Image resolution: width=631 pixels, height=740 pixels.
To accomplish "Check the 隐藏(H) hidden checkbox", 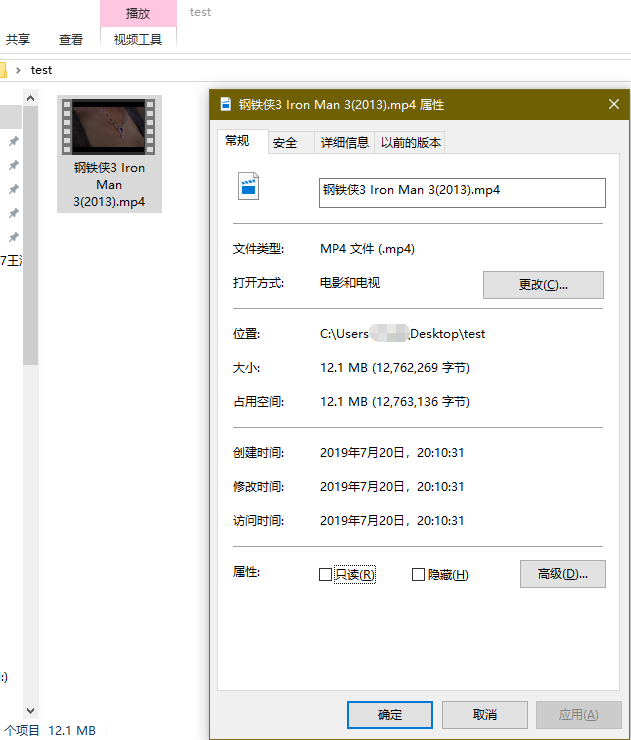I will (x=418, y=574).
